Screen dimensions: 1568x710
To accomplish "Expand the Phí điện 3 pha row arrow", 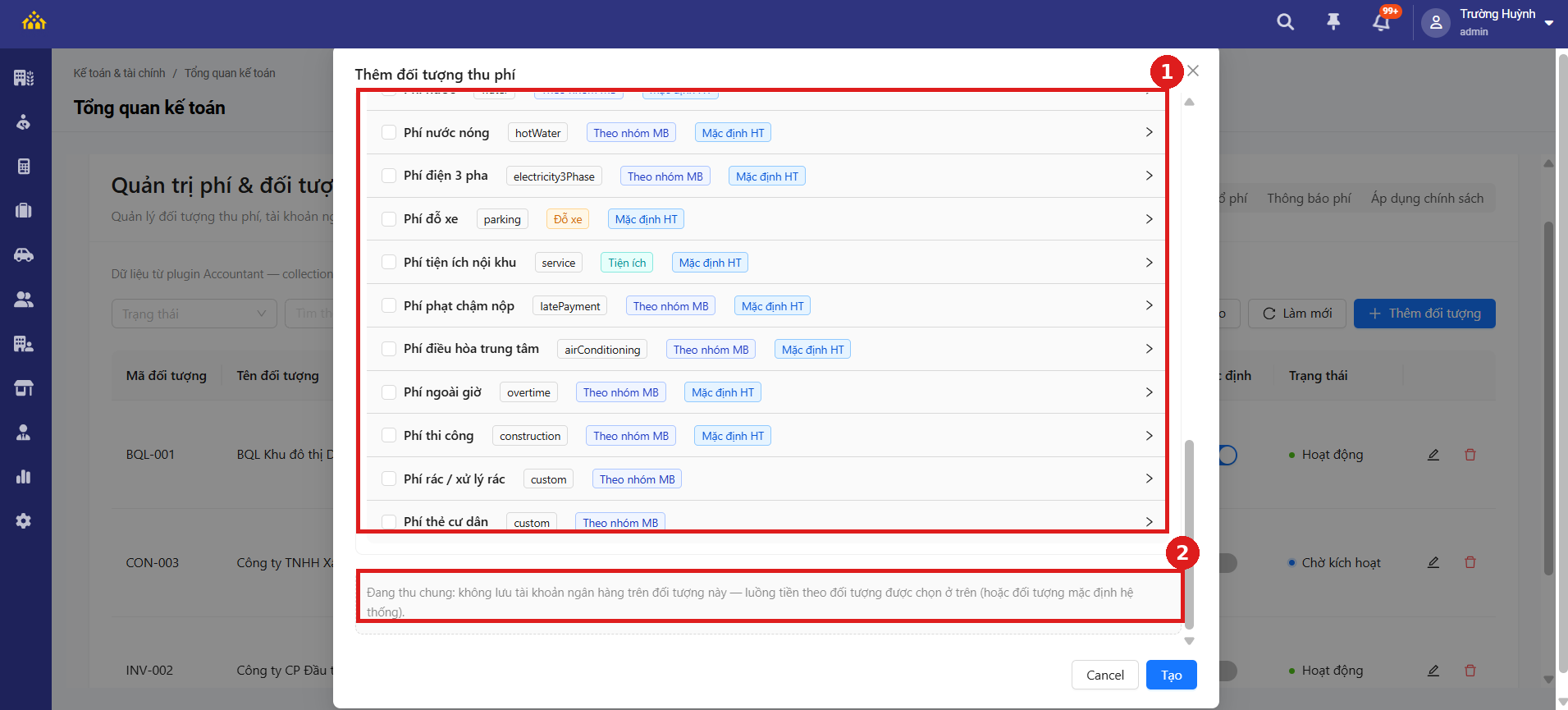I will tap(1149, 176).
